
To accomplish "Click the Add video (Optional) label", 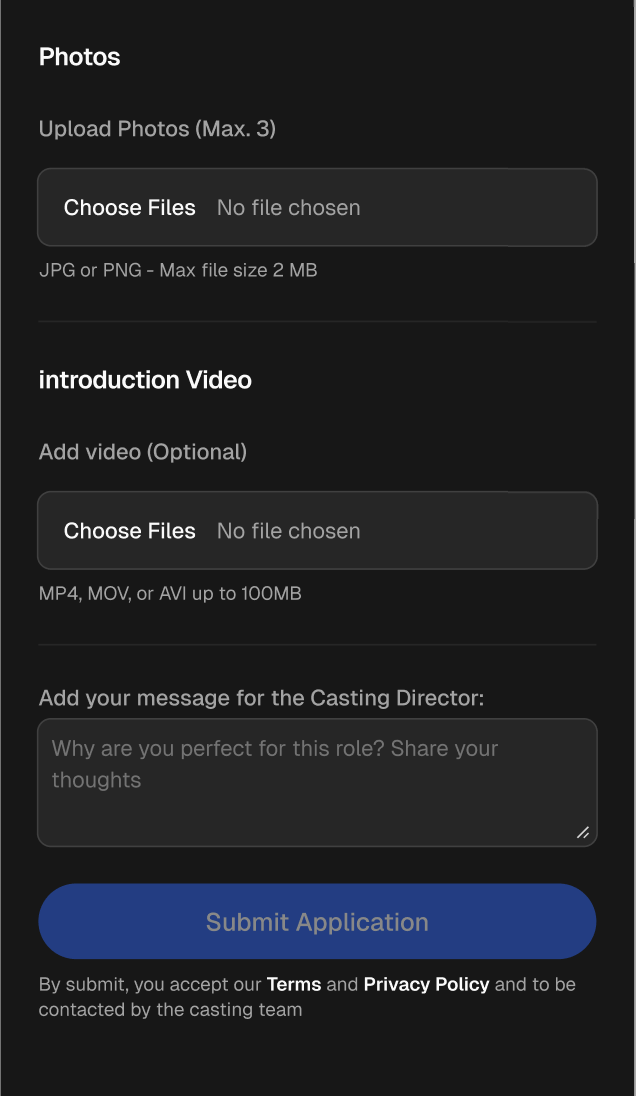I will [x=143, y=452].
